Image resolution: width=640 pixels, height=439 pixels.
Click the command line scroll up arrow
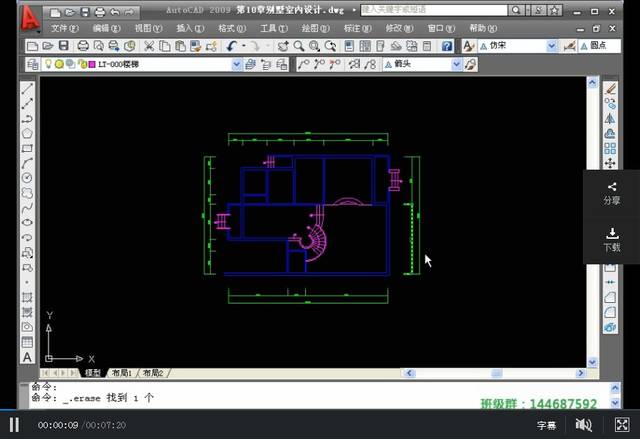pos(615,388)
